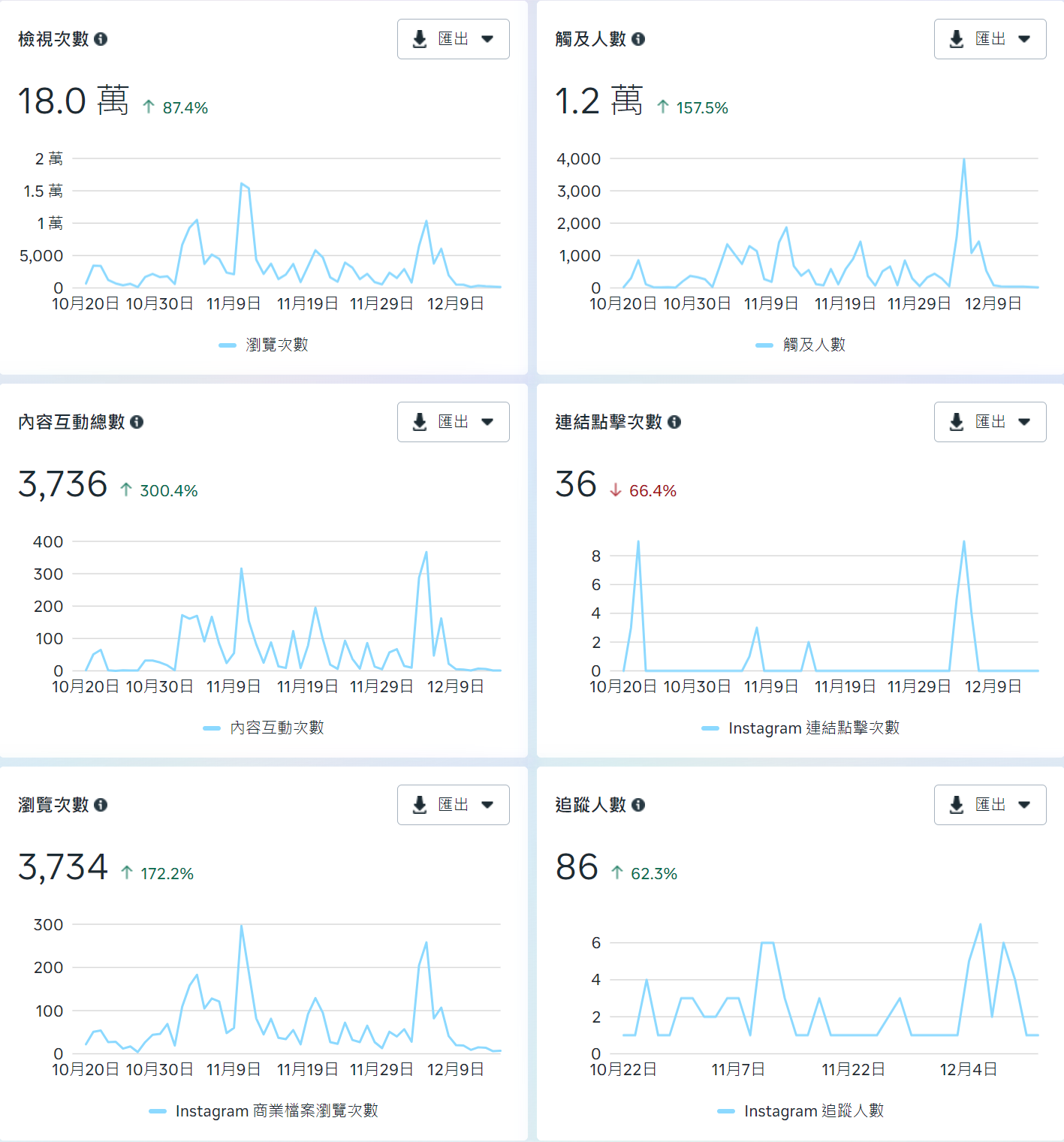Show info for the 瀏覽次數 card title

coord(101,805)
